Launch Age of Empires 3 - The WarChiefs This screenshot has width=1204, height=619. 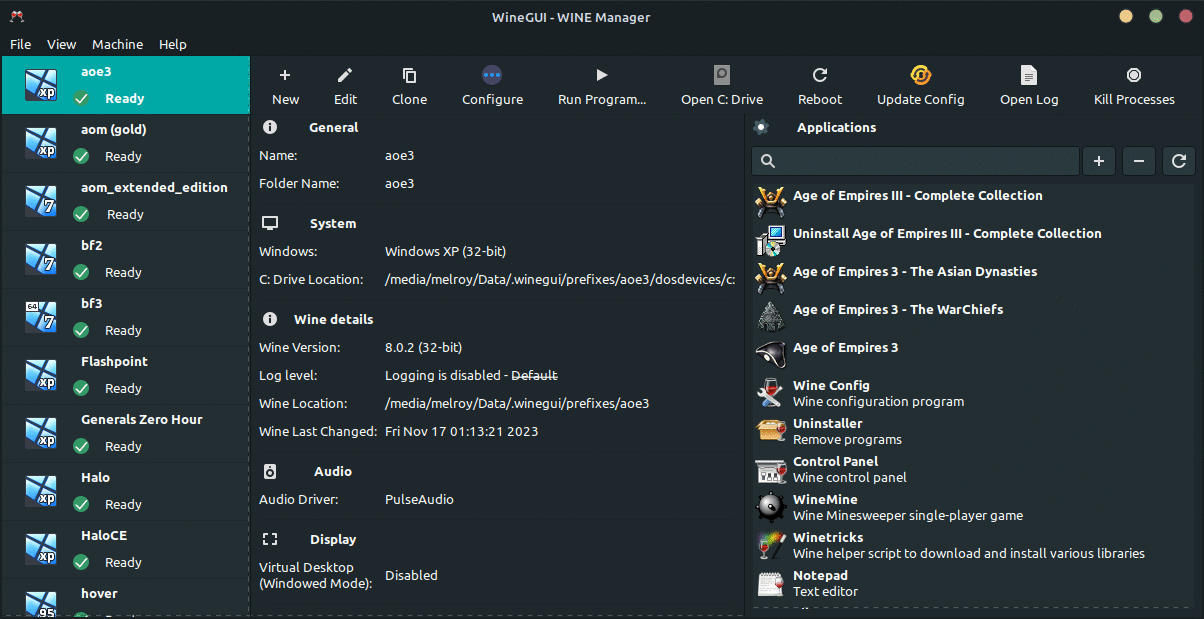tap(897, 310)
